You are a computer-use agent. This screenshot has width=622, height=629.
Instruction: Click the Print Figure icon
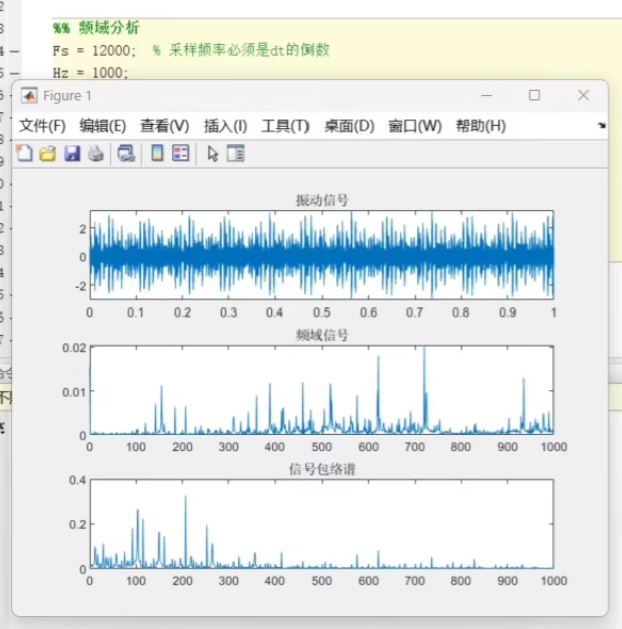96,153
